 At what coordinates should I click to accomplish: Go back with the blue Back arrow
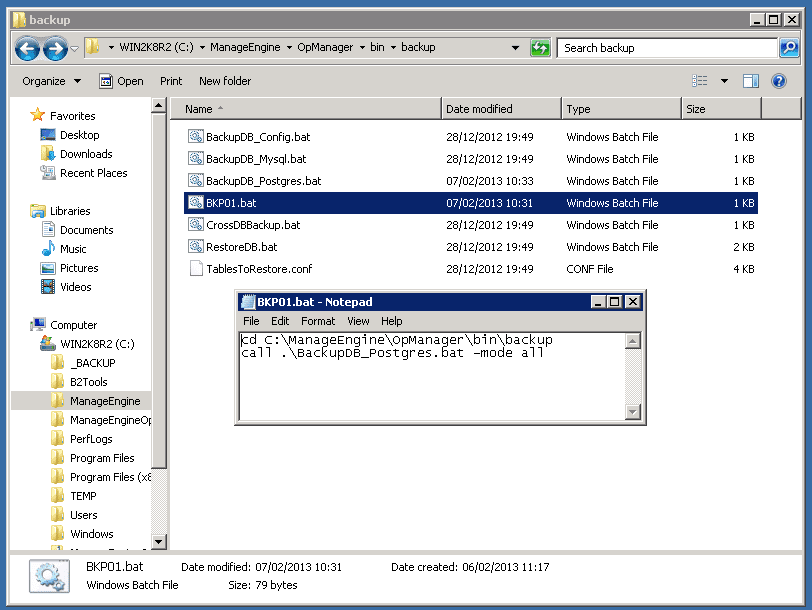pos(27,49)
